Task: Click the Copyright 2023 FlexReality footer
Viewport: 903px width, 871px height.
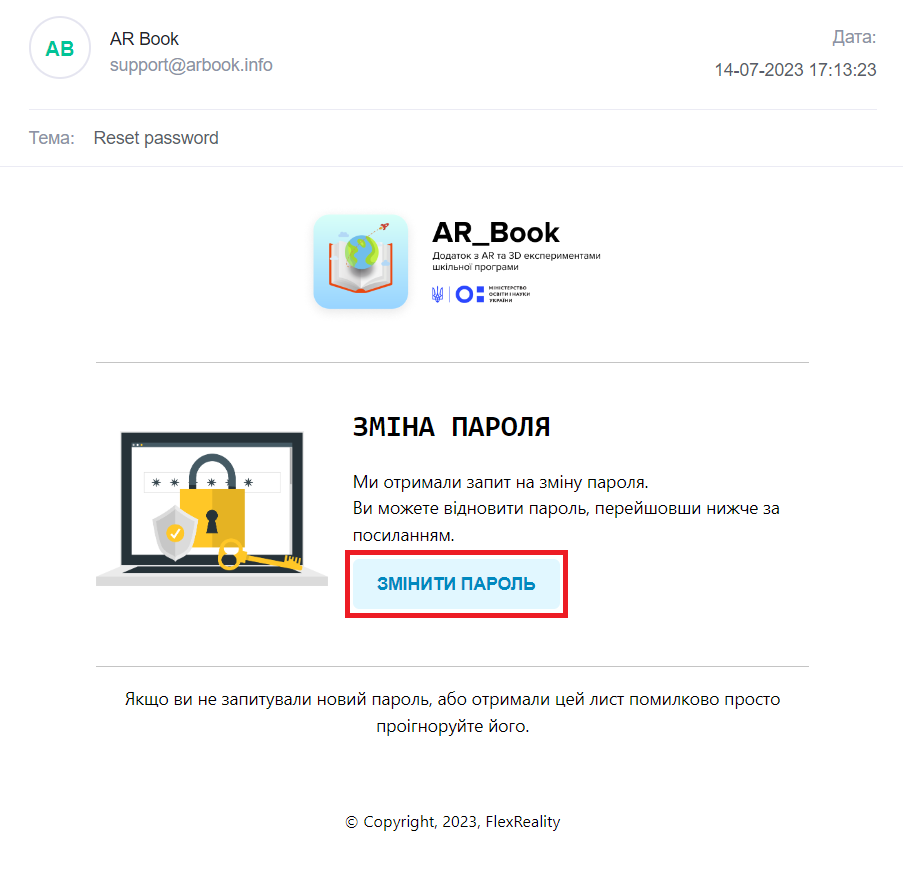Action: [453, 821]
